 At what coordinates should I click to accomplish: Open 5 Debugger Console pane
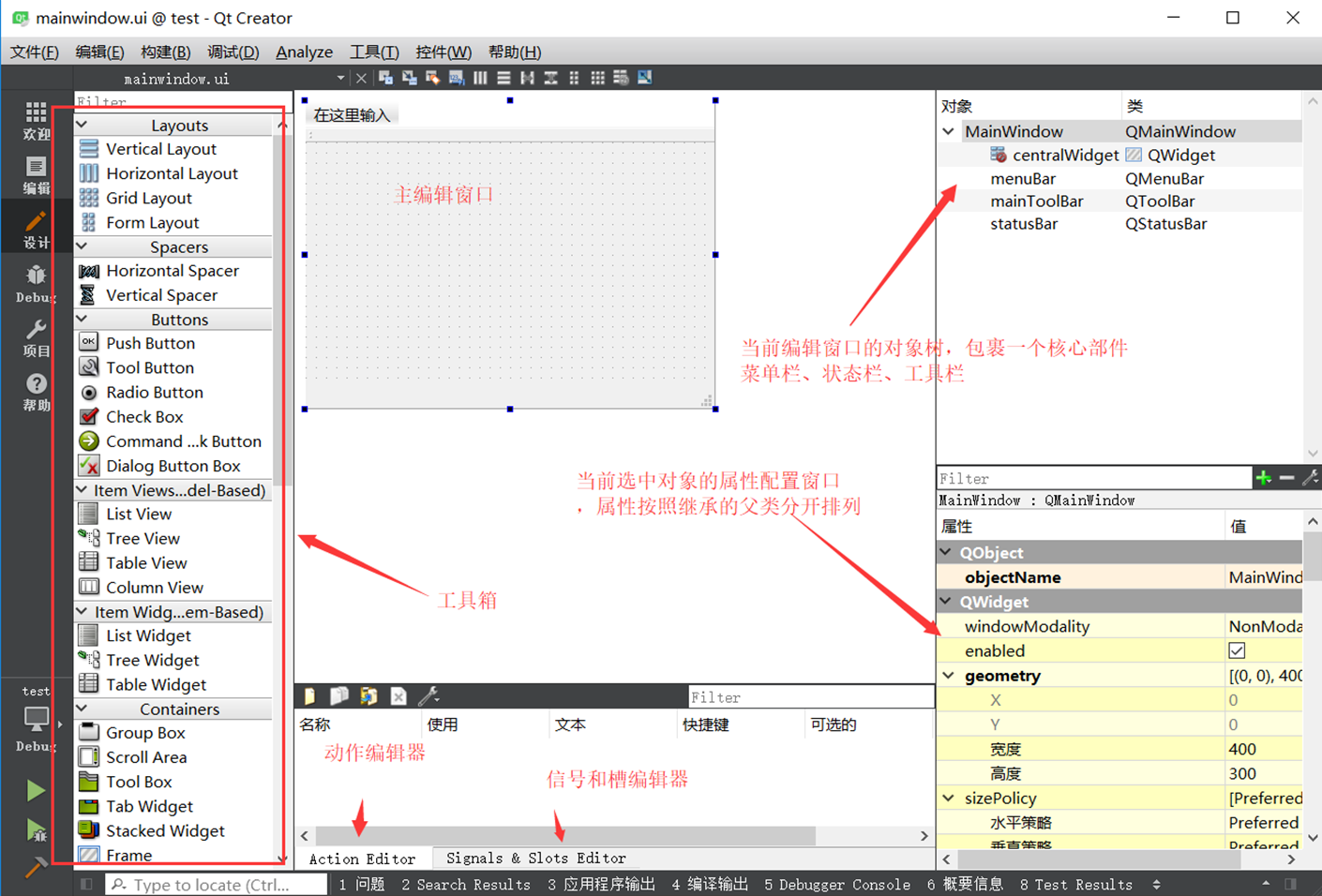click(837, 884)
